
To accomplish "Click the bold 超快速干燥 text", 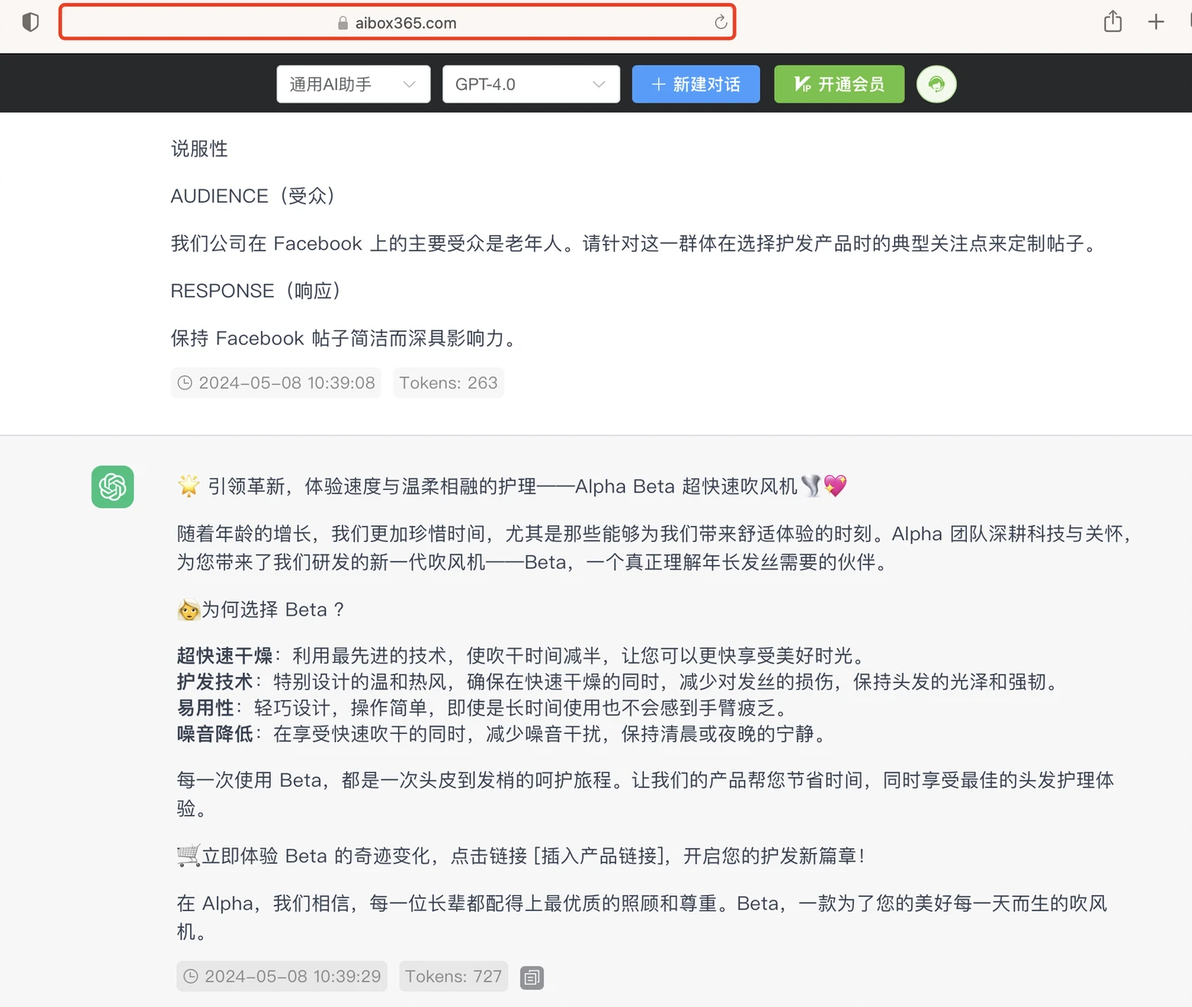I will [x=224, y=656].
